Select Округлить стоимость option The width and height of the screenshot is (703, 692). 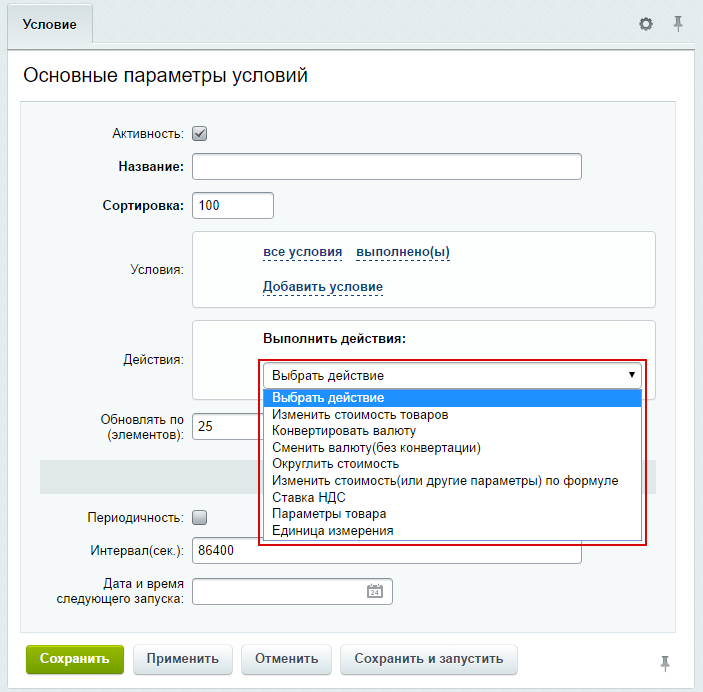335,464
